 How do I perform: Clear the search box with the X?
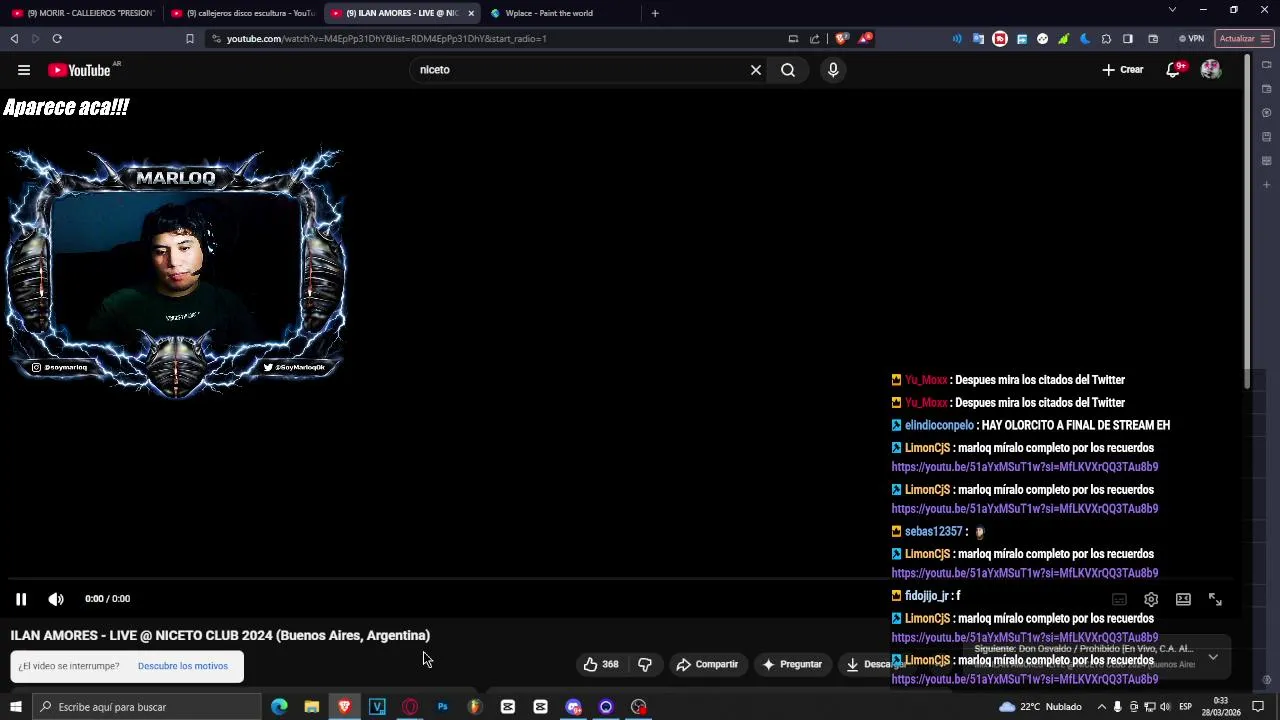pos(756,70)
